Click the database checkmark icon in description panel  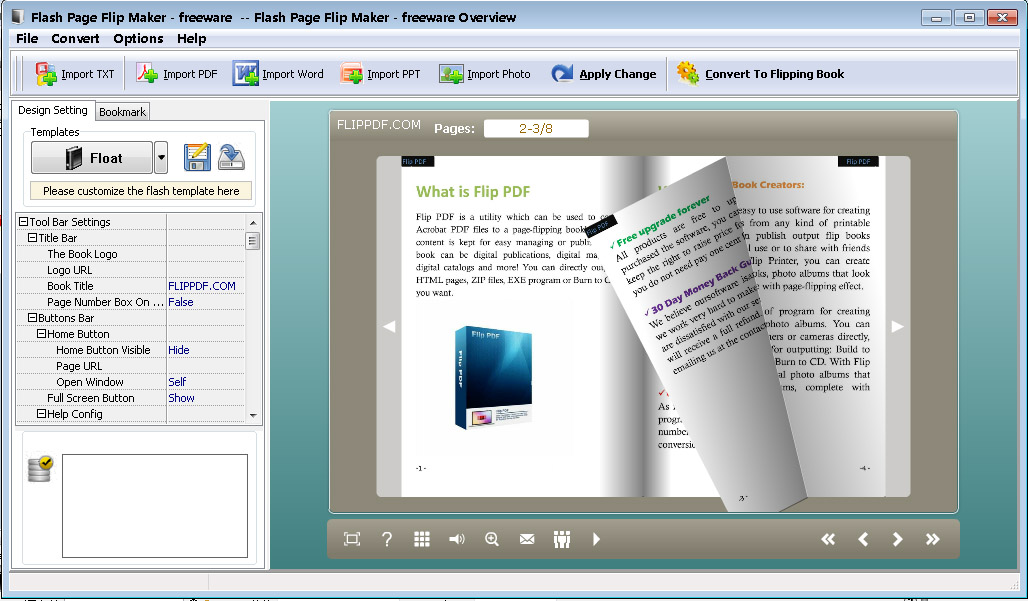pos(40,469)
